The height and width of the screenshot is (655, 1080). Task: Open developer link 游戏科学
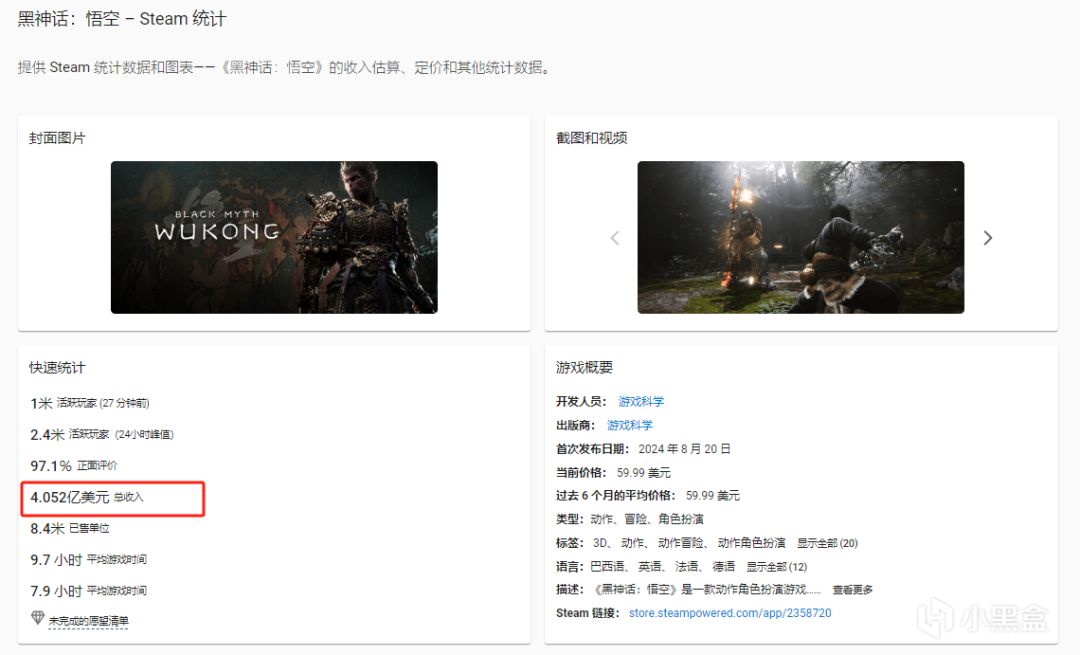click(641, 402)
